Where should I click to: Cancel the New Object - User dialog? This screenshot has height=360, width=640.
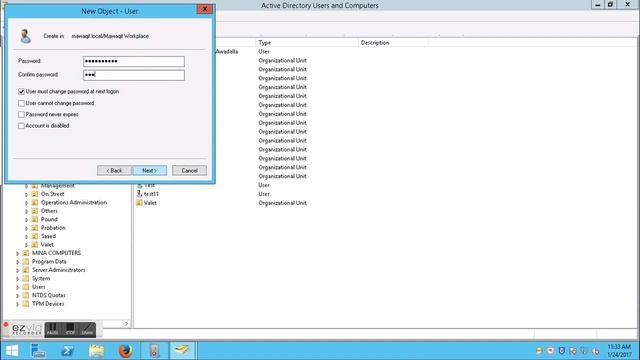pyautogui.click(x=189, y=171)
